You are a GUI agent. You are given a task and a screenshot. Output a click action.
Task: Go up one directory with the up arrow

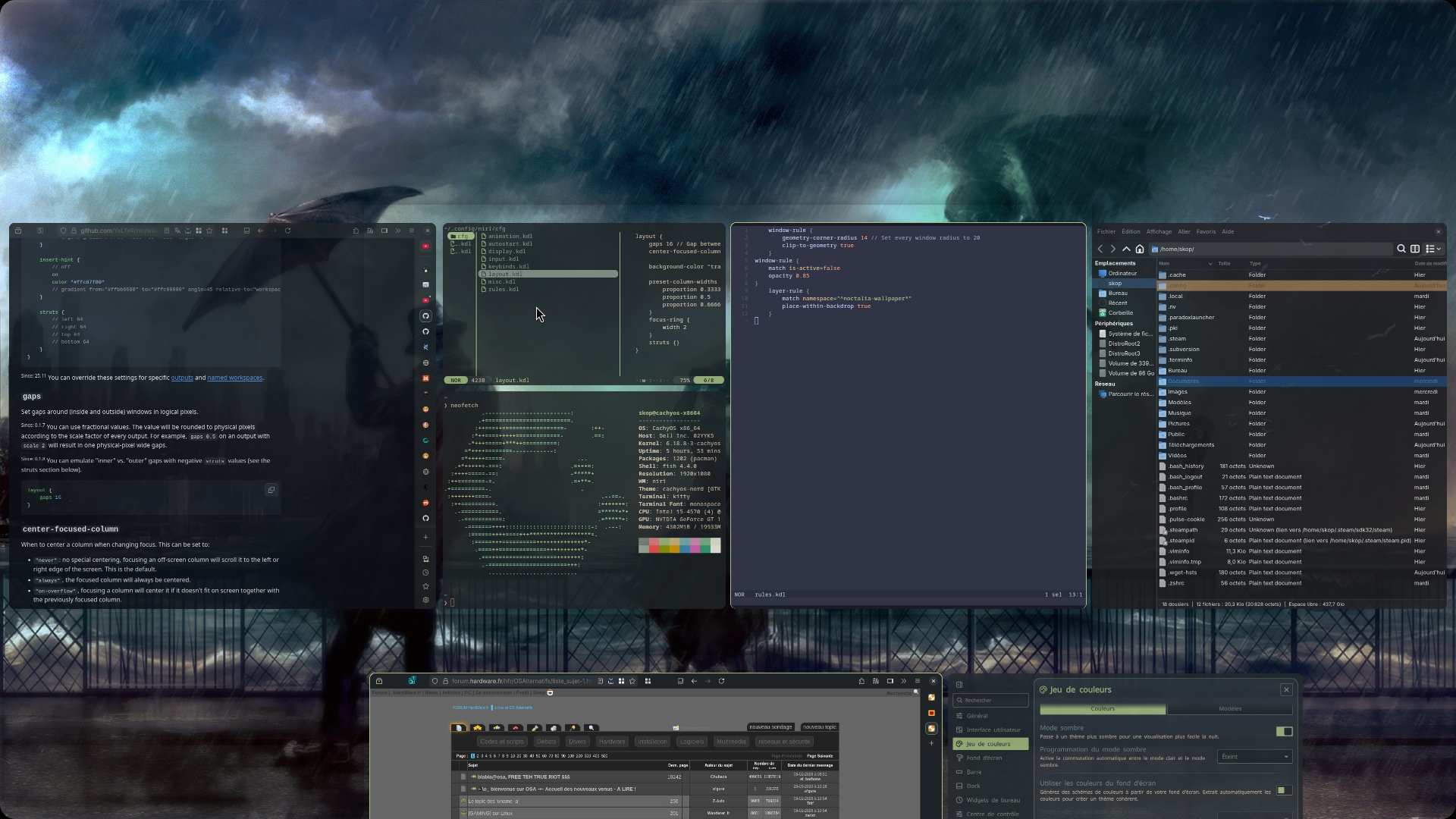(x=1126, y=249)
